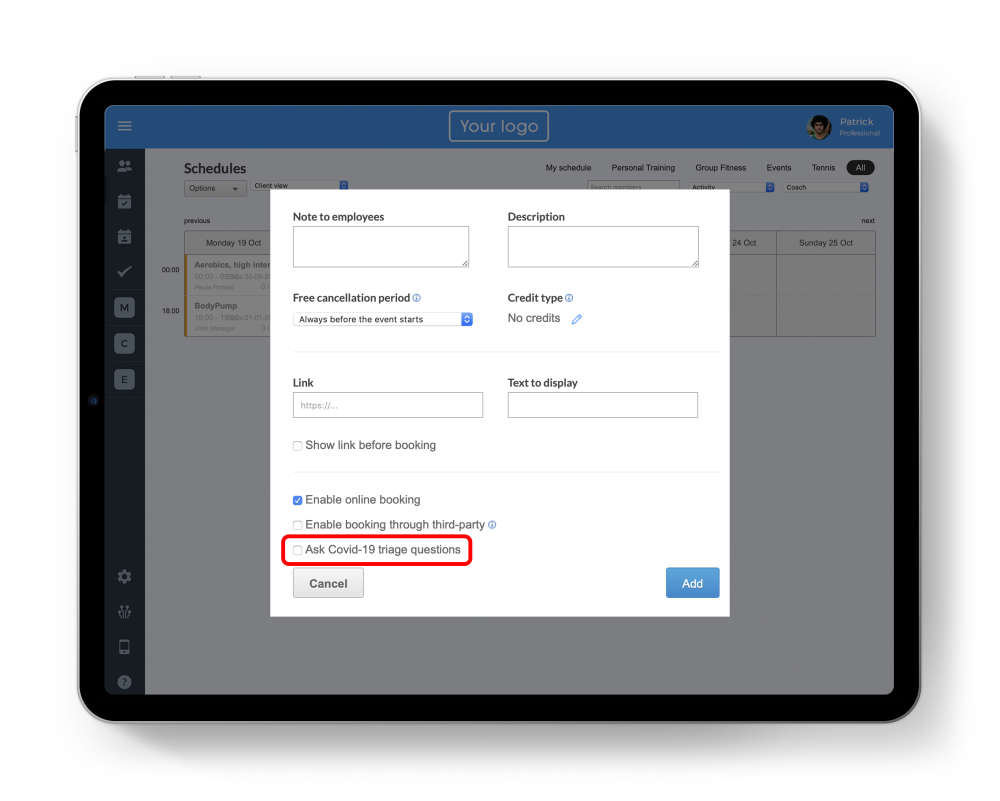Click Patrick's profile avatar
The width and height of the screenshot is (1000, 801).
[819, 127]
